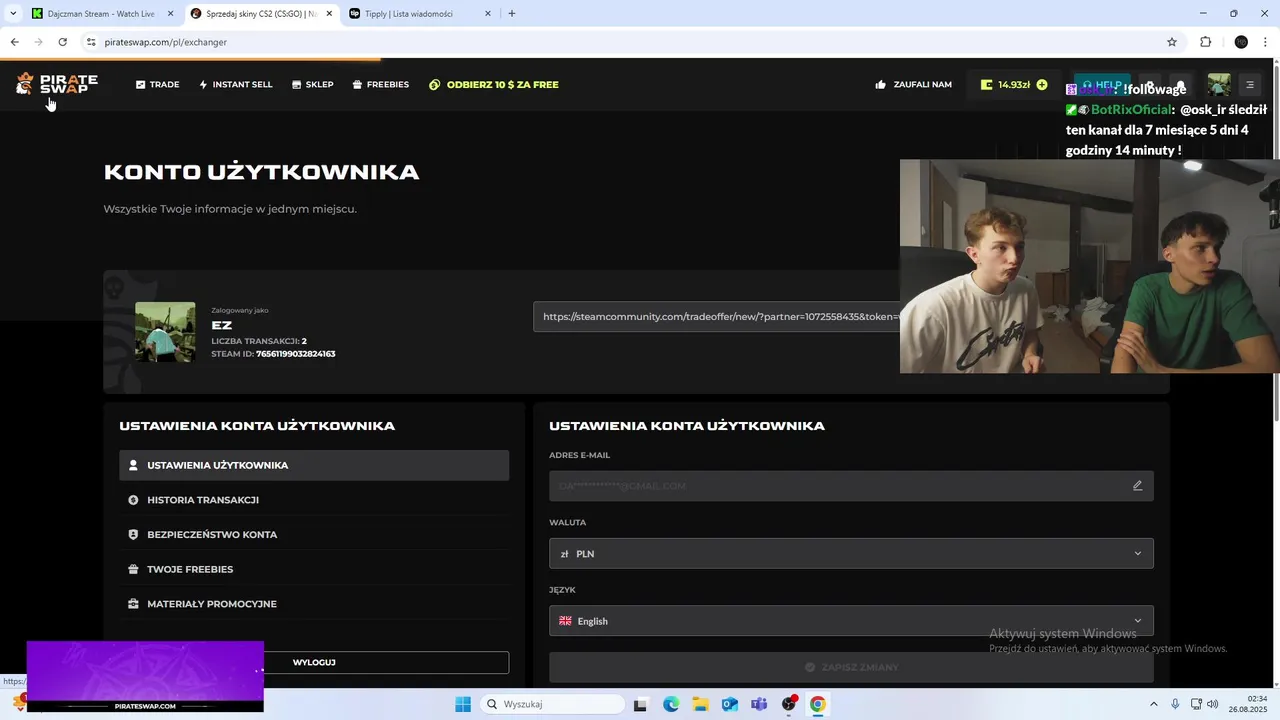Click the Steam trade URL field
1280x720 pixels.
[716, 316]
